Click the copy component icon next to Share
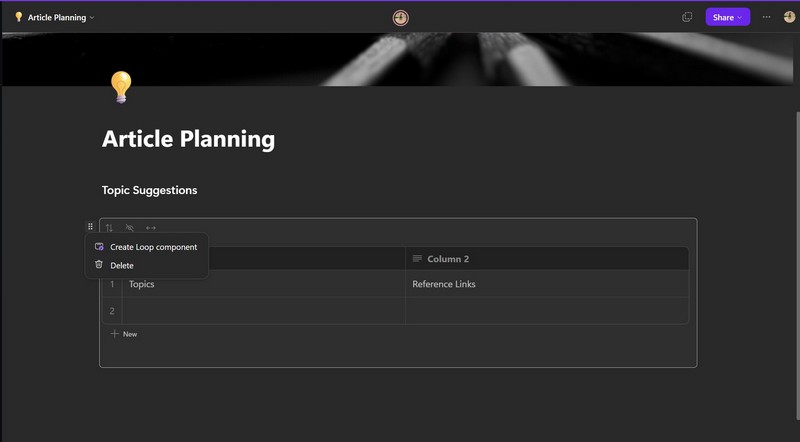 [x=687, y=17]
